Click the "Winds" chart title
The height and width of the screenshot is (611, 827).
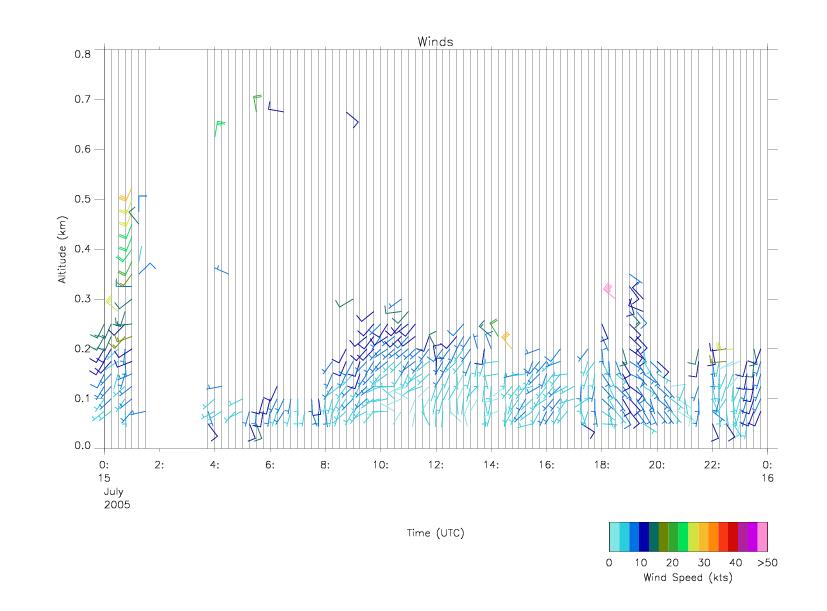pos(435,42)
